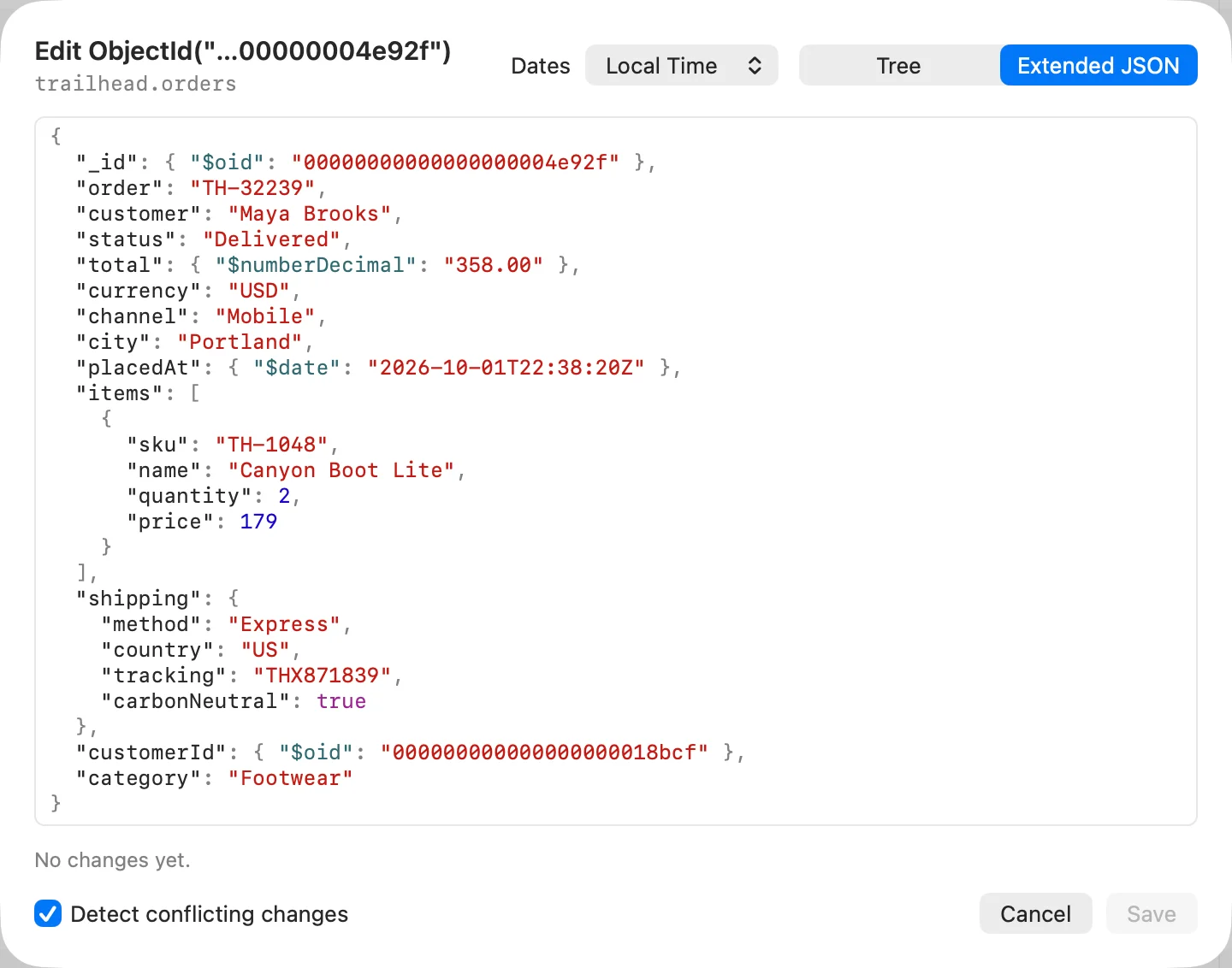
Task: Switch to the Tree view tab
Action: (x=899, y=66)
